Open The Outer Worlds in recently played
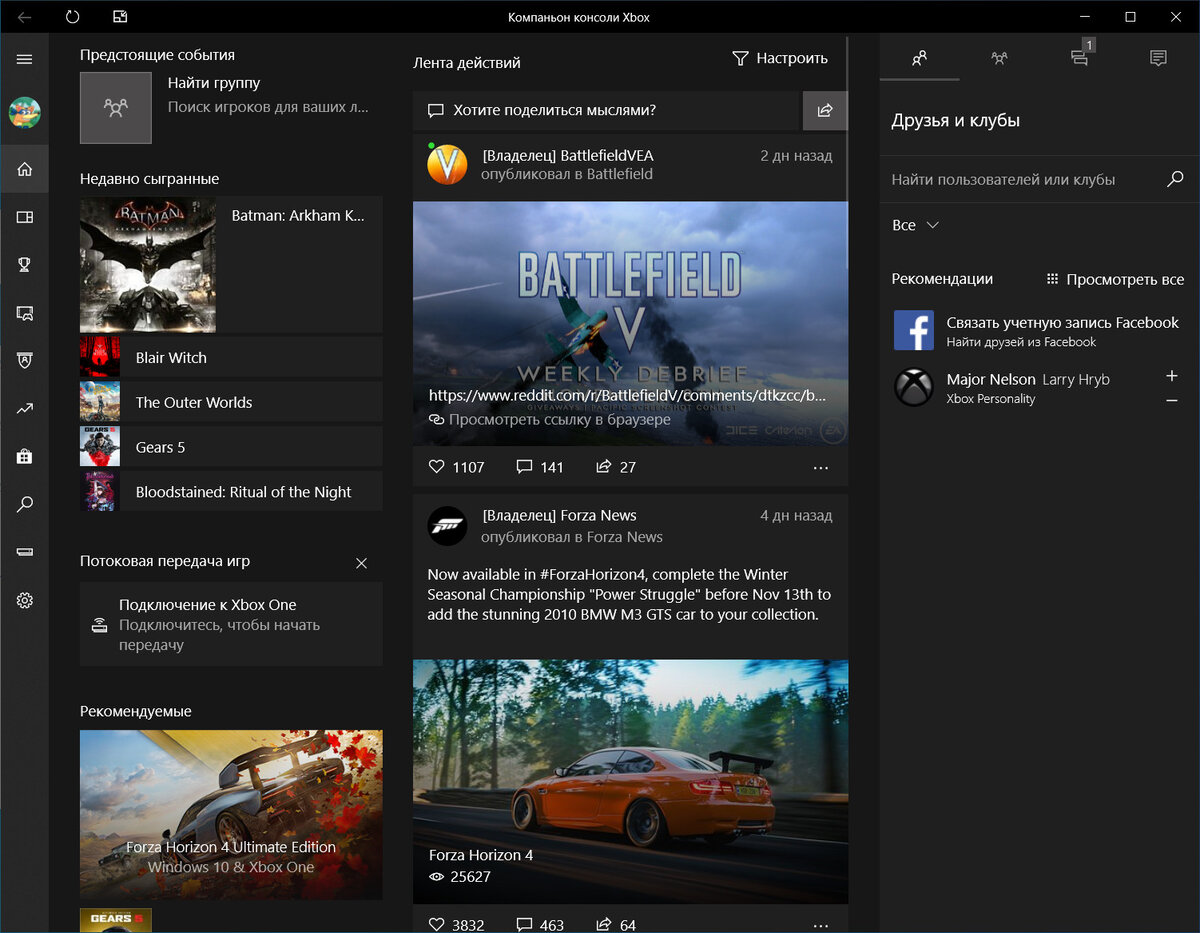 231,402
